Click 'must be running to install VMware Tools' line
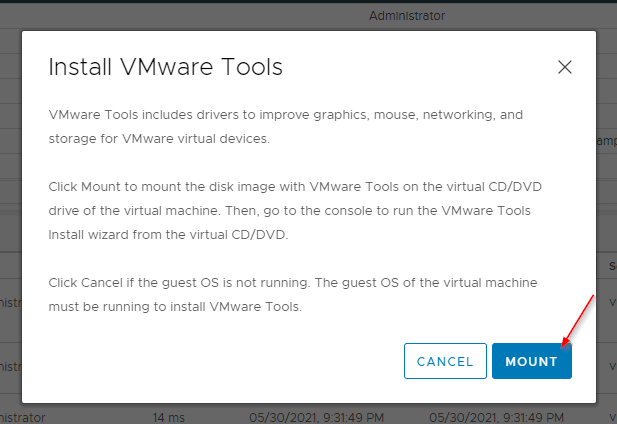 coord(175,307)
